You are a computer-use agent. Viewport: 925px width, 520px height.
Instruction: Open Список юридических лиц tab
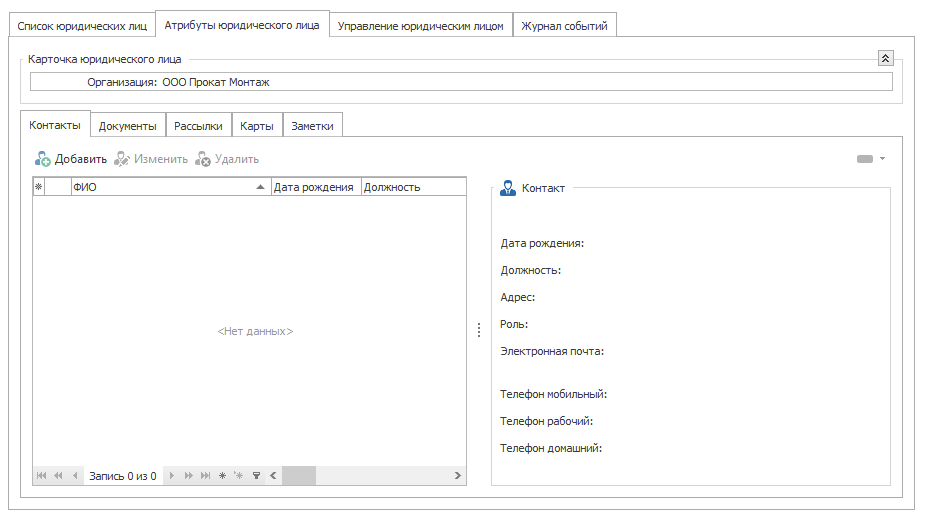coord(82,26)
